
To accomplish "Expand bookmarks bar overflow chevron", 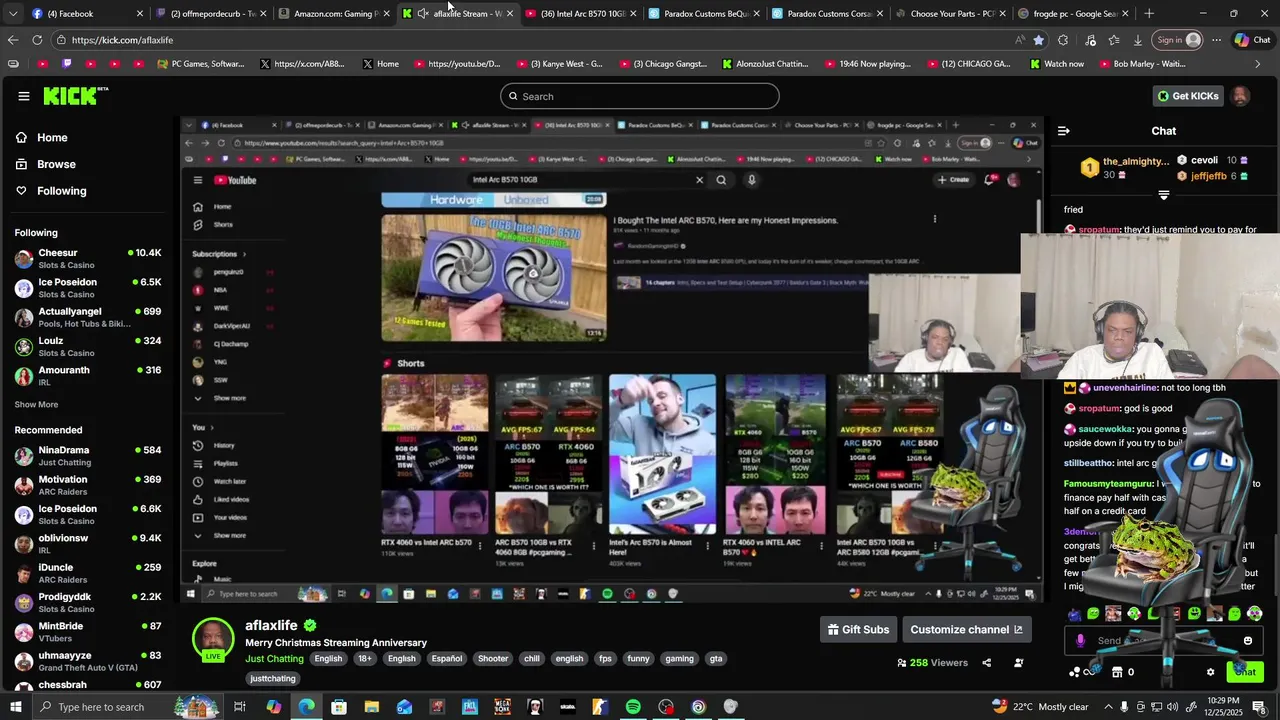I will click(1258, 64).
